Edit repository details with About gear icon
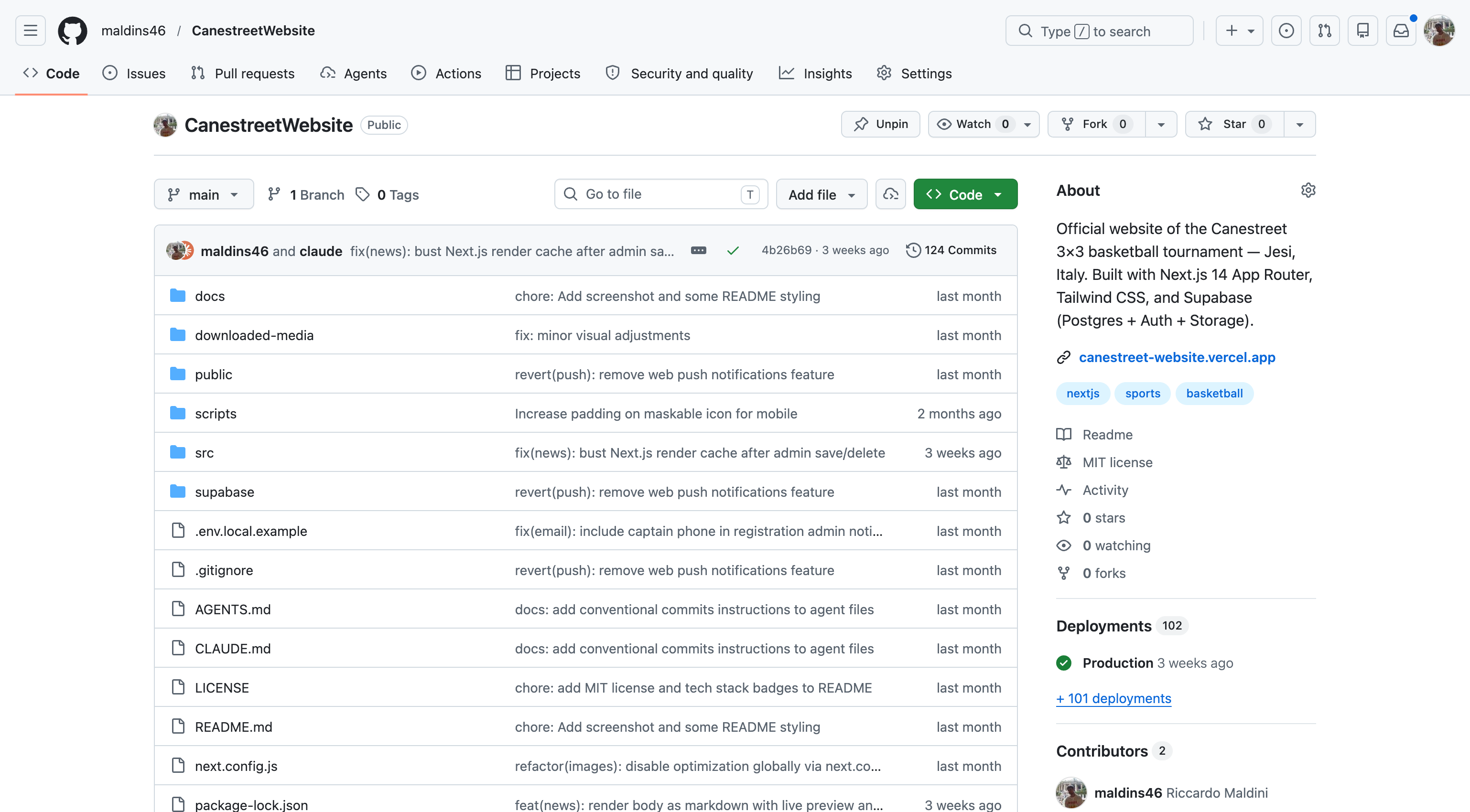The width and height of the screenshot is (1470, 812). click(x=1308, y=191)
